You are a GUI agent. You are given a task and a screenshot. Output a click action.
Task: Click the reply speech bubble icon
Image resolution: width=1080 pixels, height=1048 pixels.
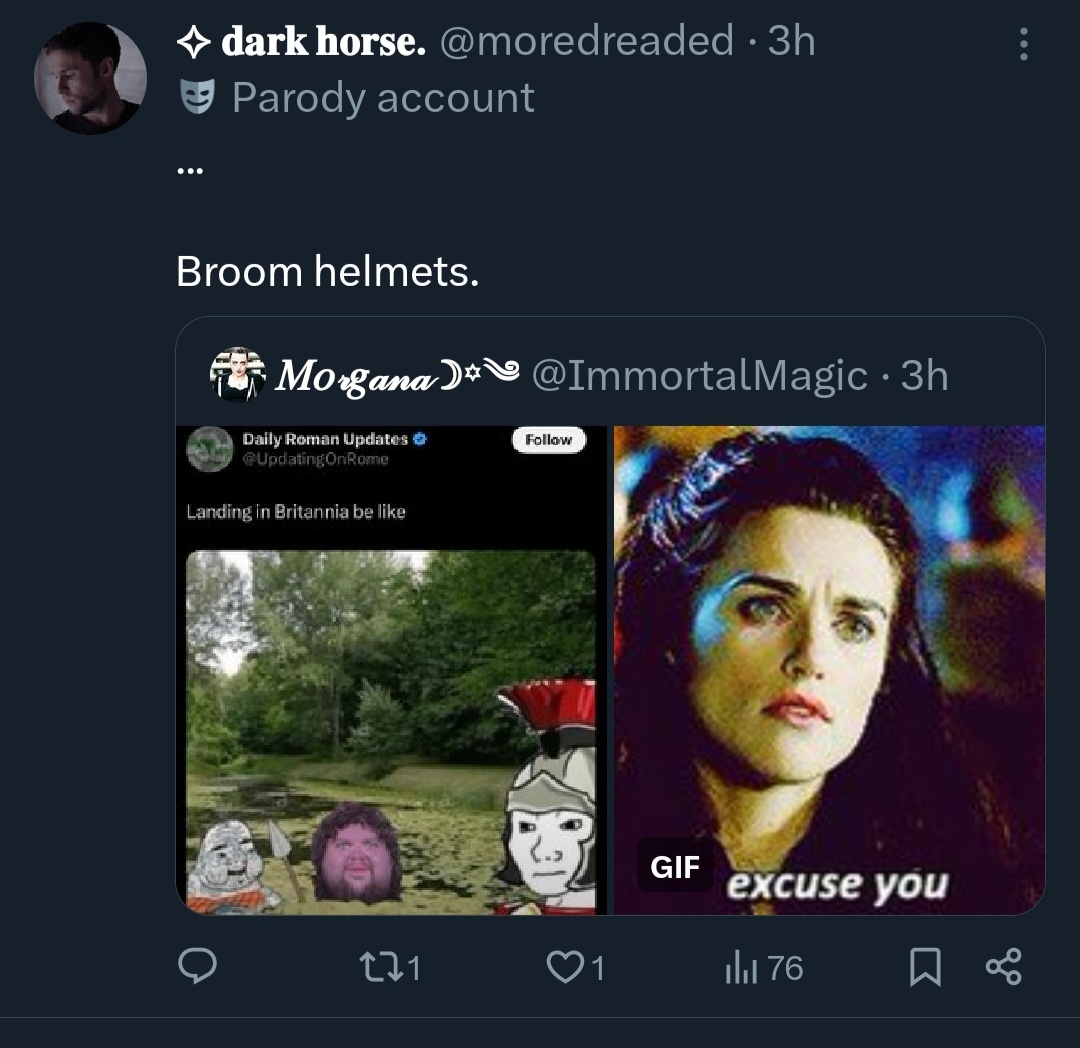click(197, 967)
